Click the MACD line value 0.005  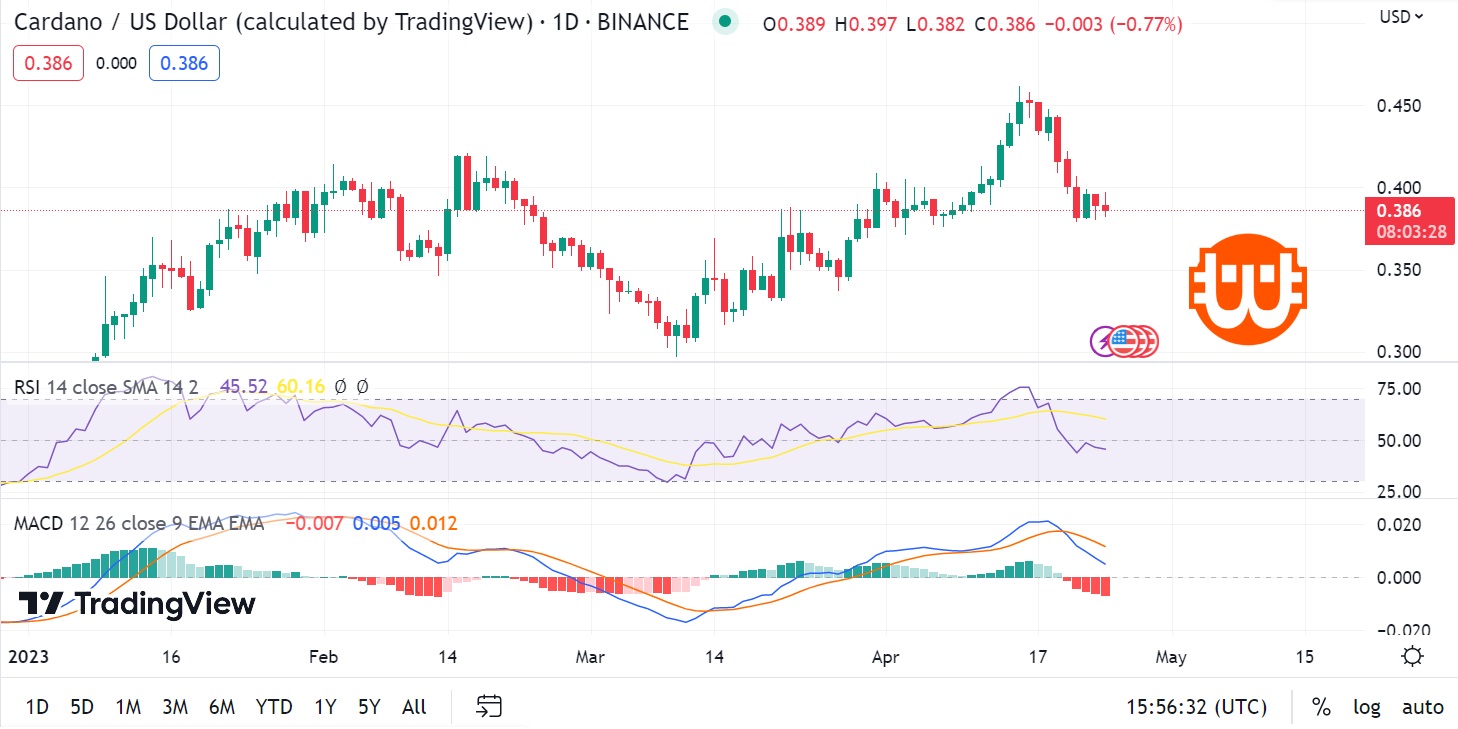[376, 523]
